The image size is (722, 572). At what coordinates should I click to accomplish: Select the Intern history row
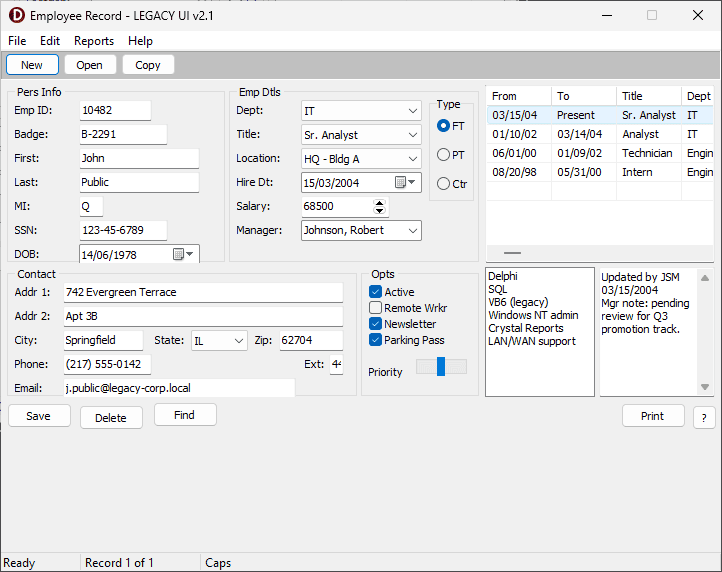click(x=600, y=172)
